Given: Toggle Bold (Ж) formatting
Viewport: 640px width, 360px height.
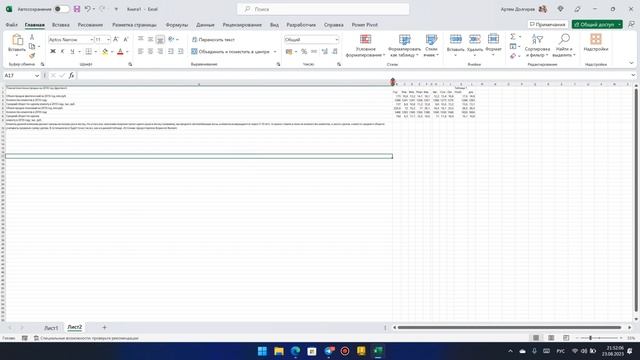Looking at the screenshot, I should pyautogui.click(x=53, y=51).
